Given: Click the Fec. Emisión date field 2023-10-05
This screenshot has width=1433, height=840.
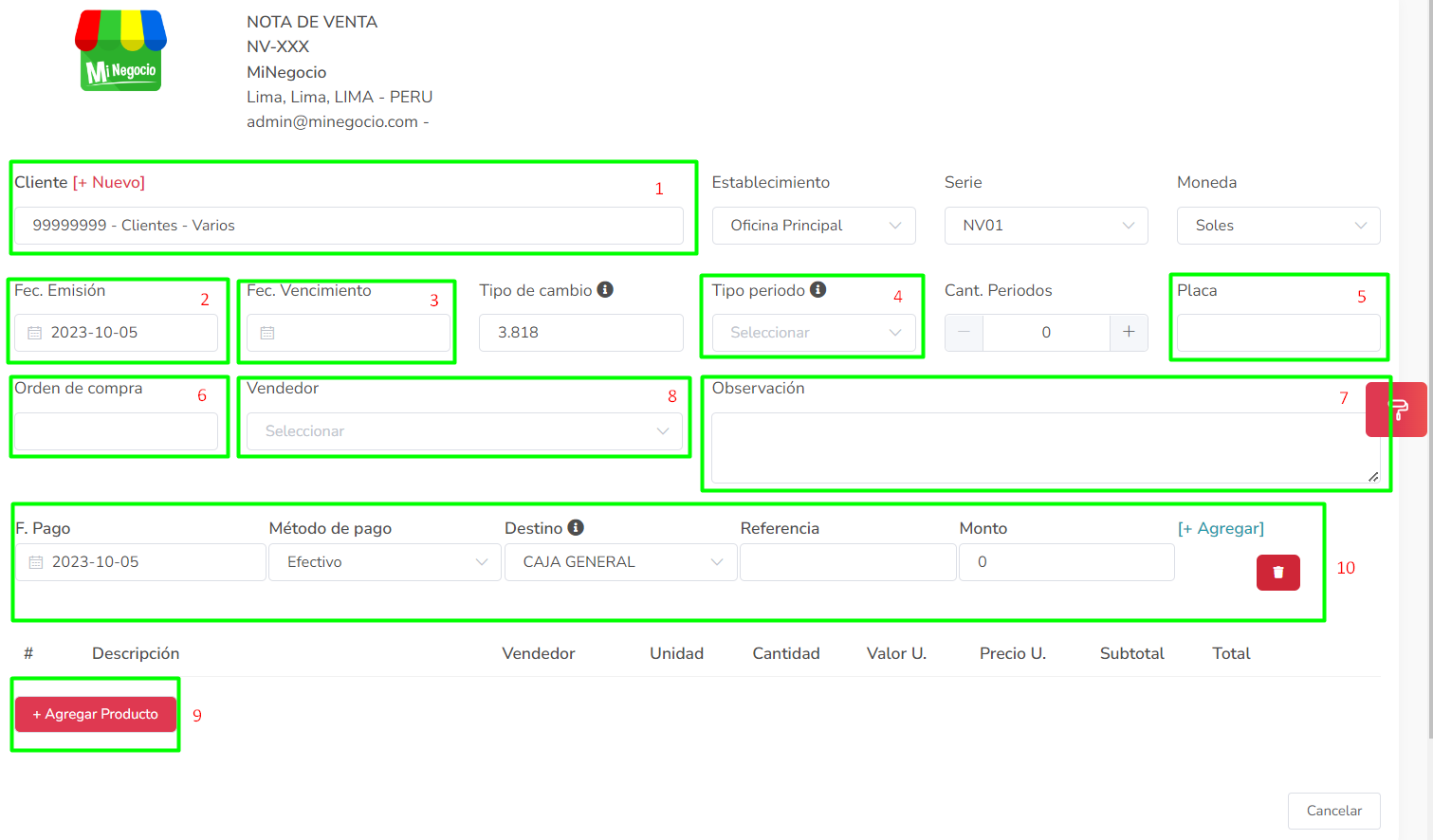Looking at the screenshot, I should point(116,333).
